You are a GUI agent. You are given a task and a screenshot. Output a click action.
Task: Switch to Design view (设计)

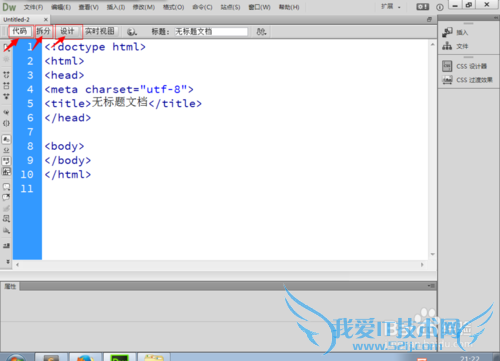click(x=67, y=31)
